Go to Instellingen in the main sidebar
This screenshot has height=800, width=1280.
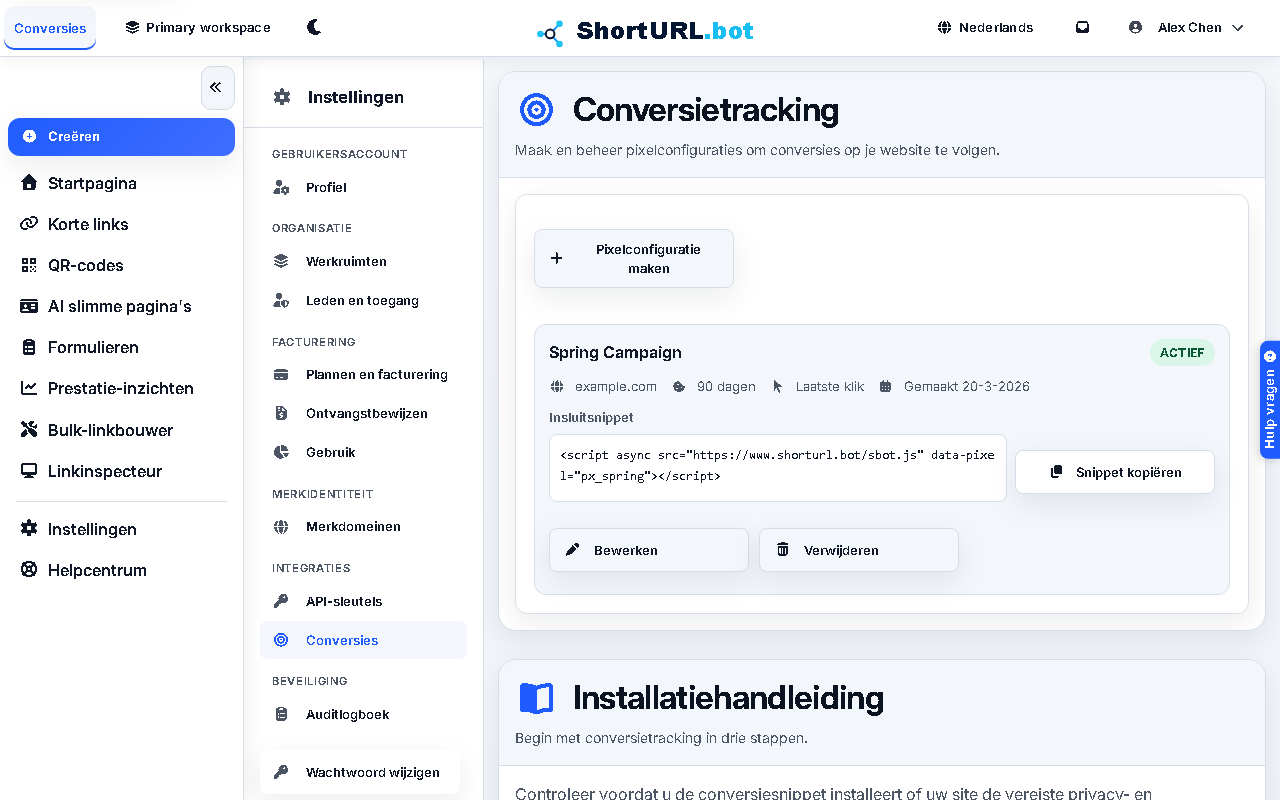click(x=121, y=529)
